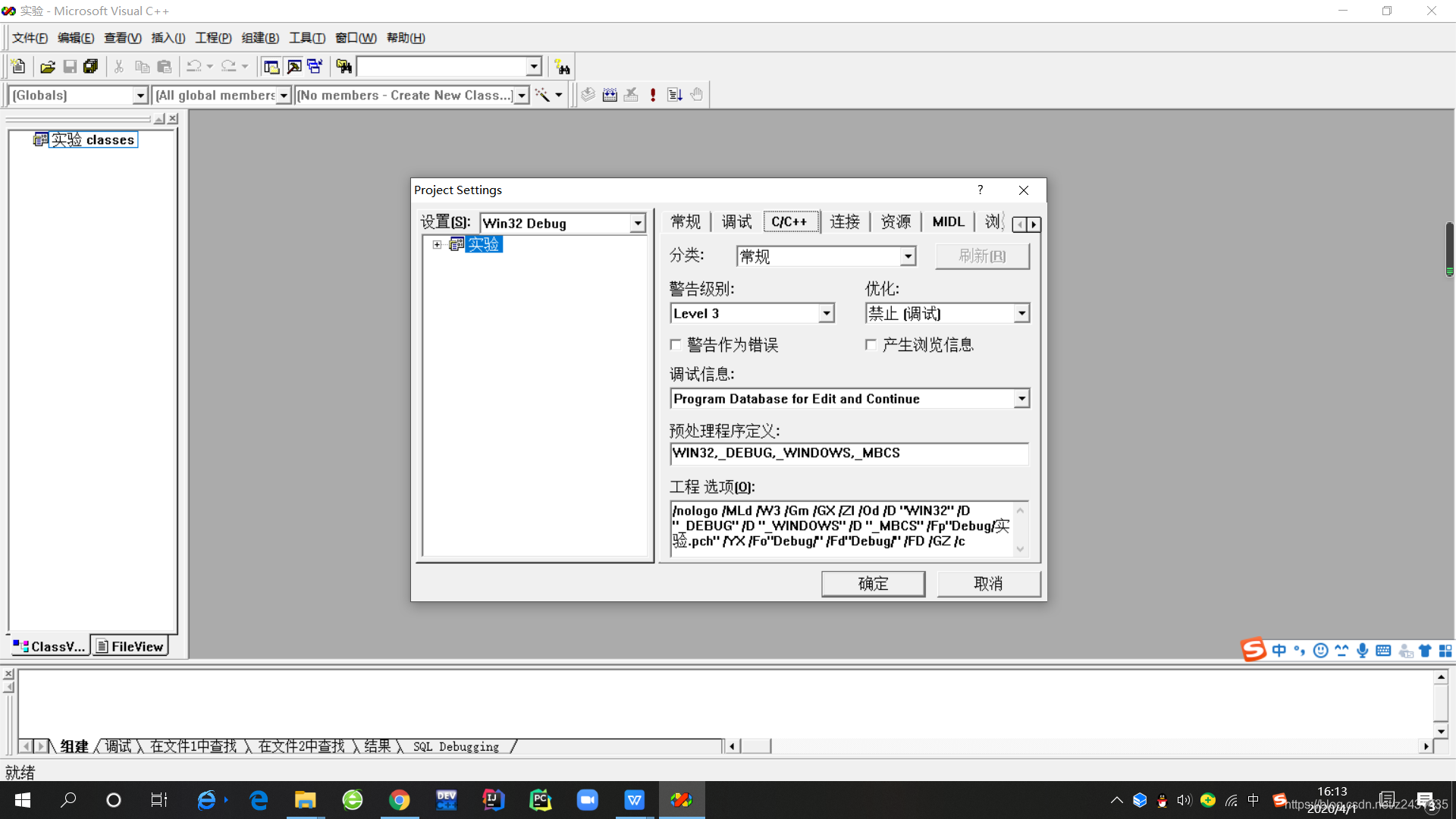This screenshot has width=1456, height=819.
Task: Click the Paste clipboard icon
Action: (164, 67)
